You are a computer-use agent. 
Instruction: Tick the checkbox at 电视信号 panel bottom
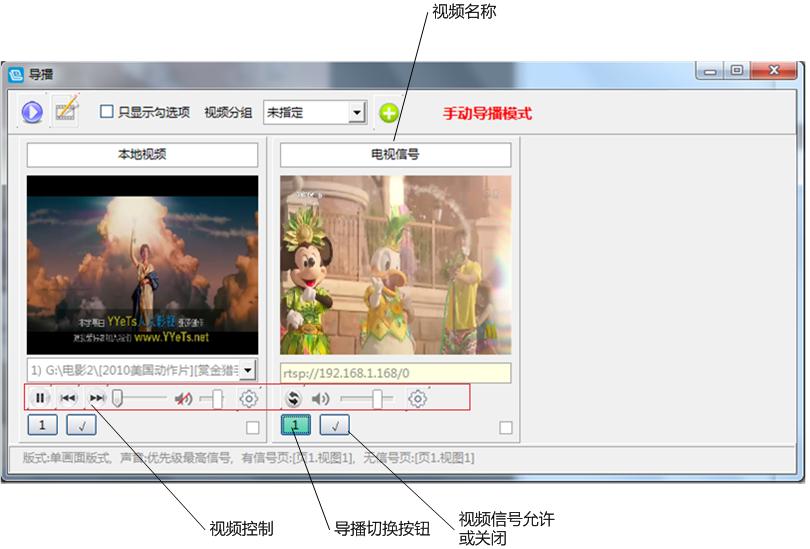point(506,428)
